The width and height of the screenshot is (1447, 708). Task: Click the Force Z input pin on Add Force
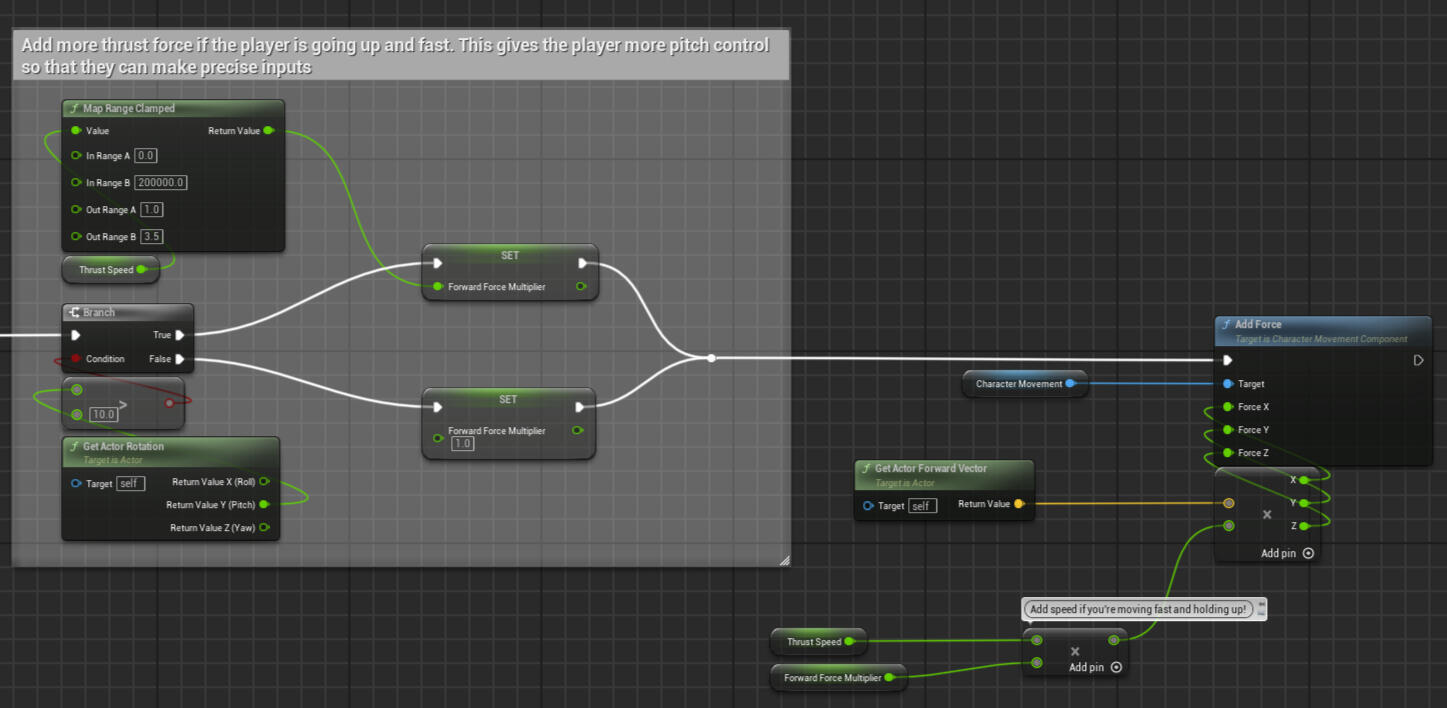click(x=1228, y=453)
